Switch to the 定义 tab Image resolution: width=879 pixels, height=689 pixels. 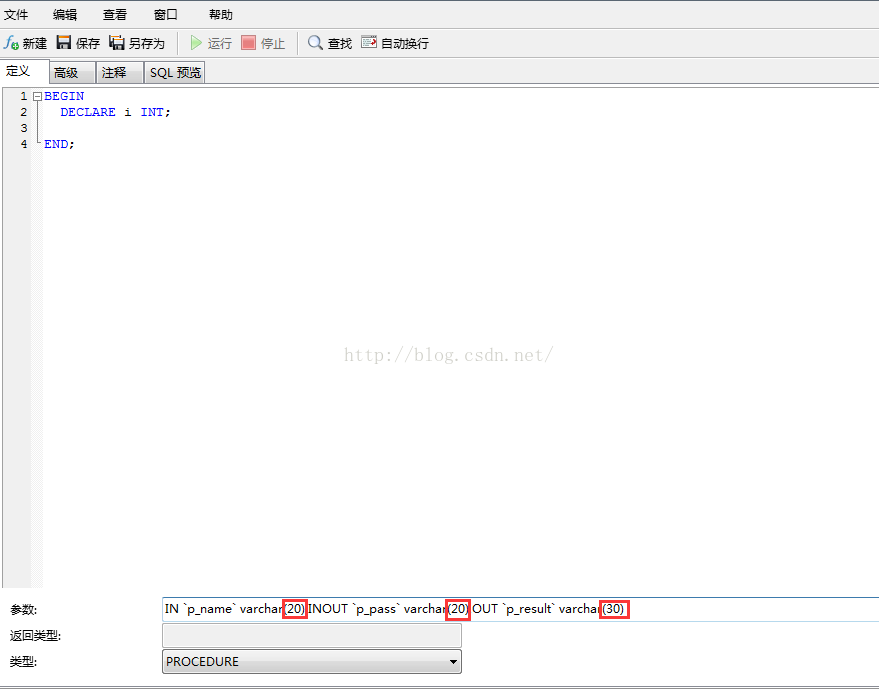(x=25, y=71)
